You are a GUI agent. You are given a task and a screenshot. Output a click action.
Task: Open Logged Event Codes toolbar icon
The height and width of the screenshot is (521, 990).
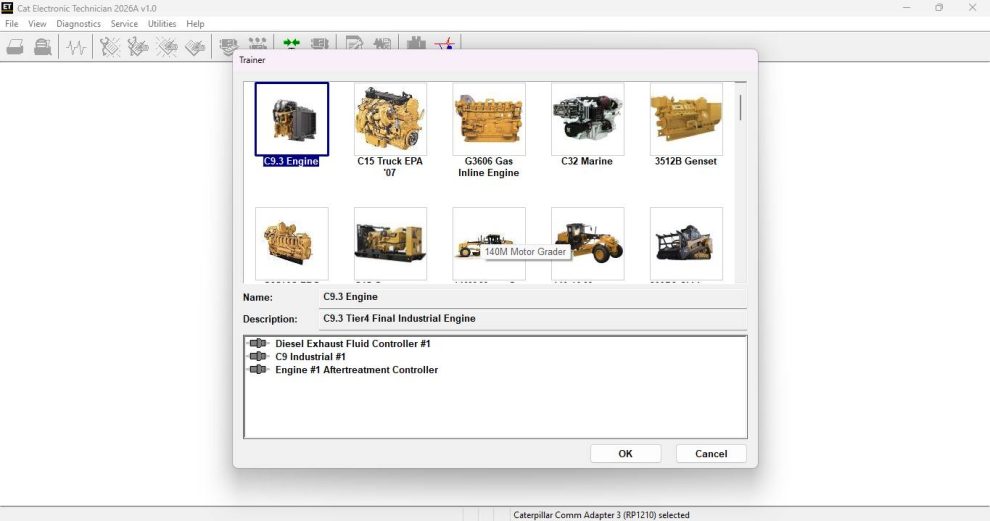pyautogui.click(x=195, y=47)
